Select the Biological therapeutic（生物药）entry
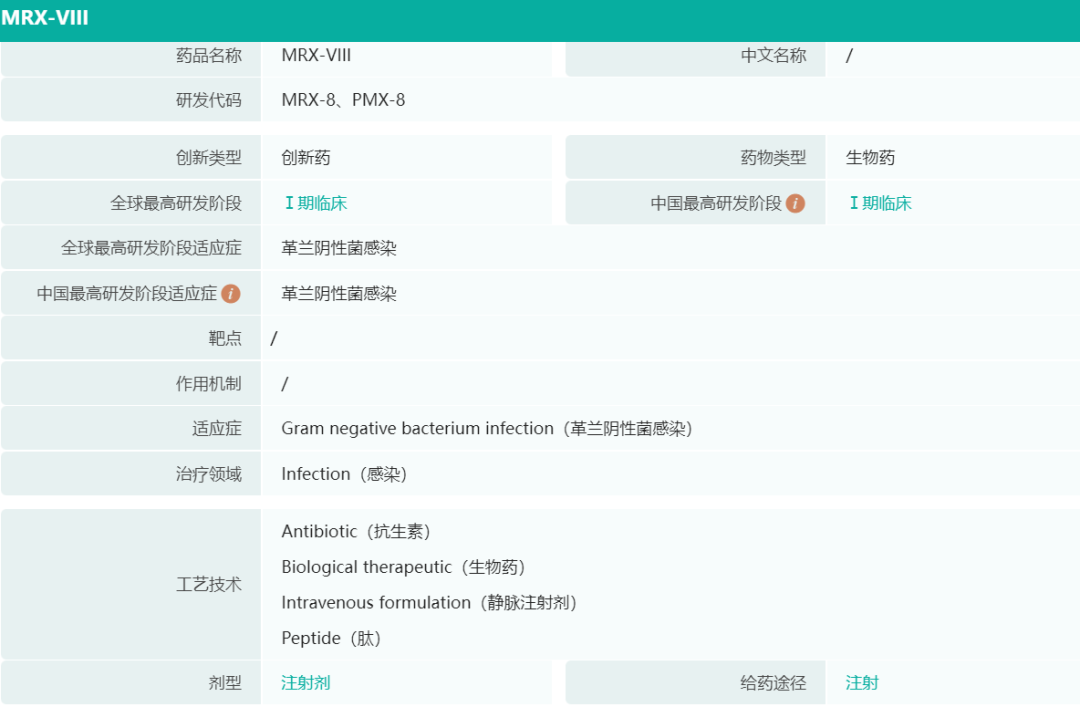Image resolution: width=1080 pixels, height=707 pixels. coord(403,567)
